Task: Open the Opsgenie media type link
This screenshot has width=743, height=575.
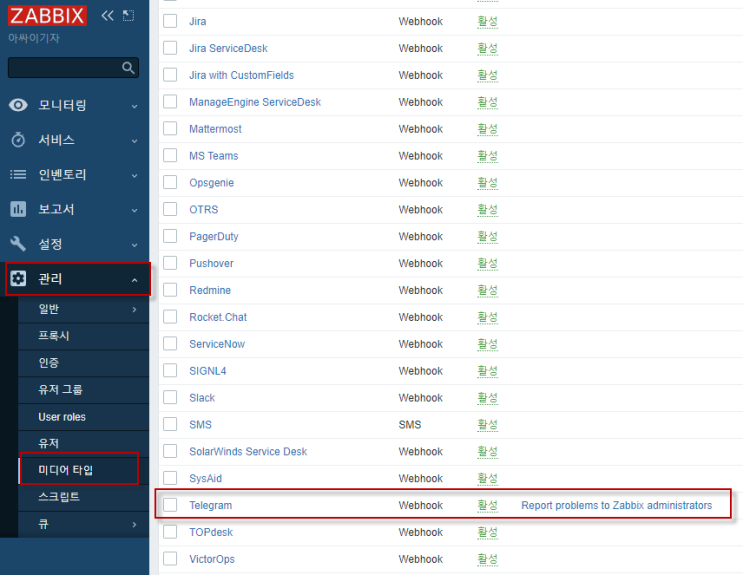Action: point(211,183)
